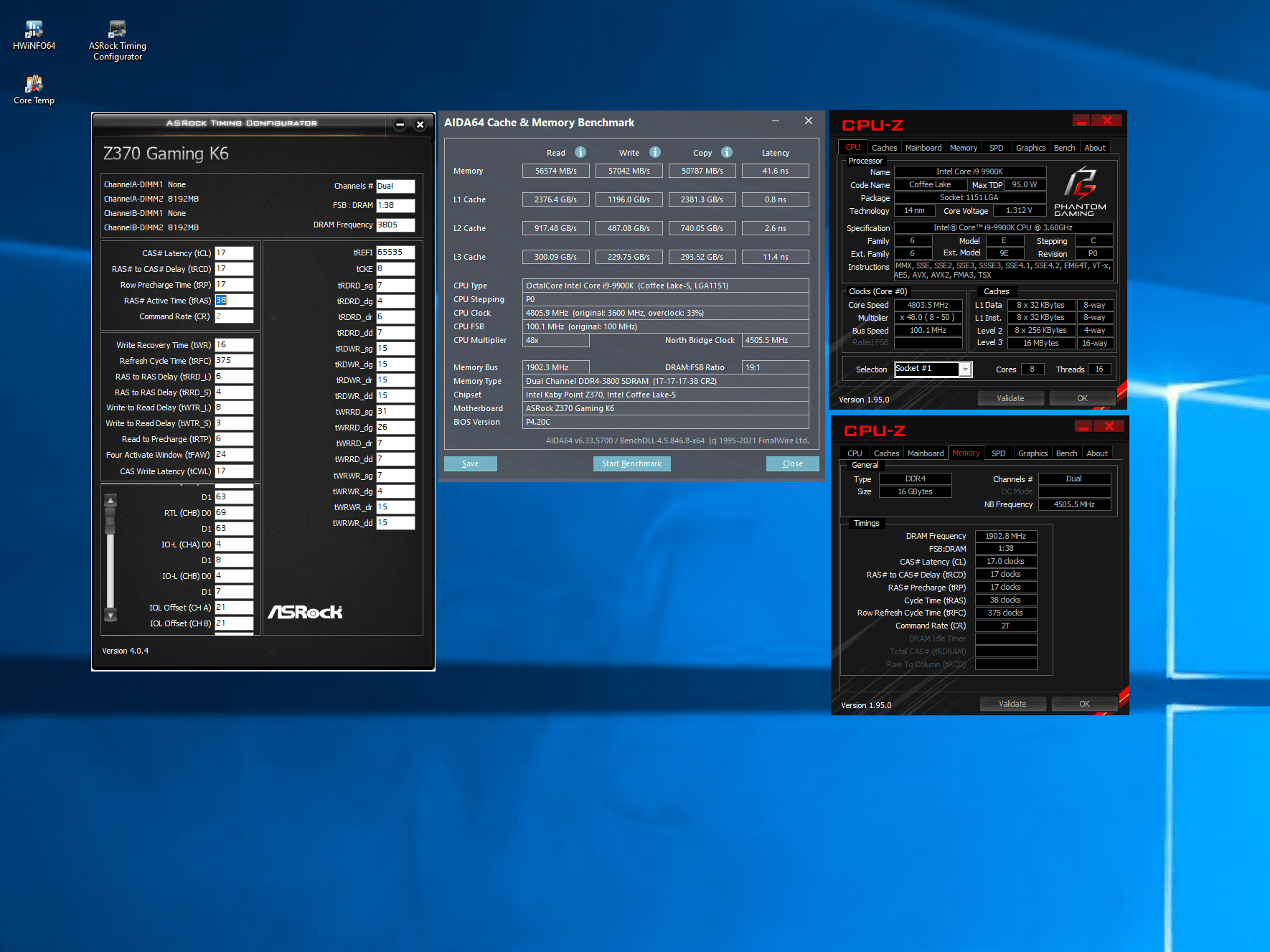The height and width of the screenshot is (952, 1270).
Task: Click Memory Latency value 41.6 ns
Action: (x=775, y=171)
